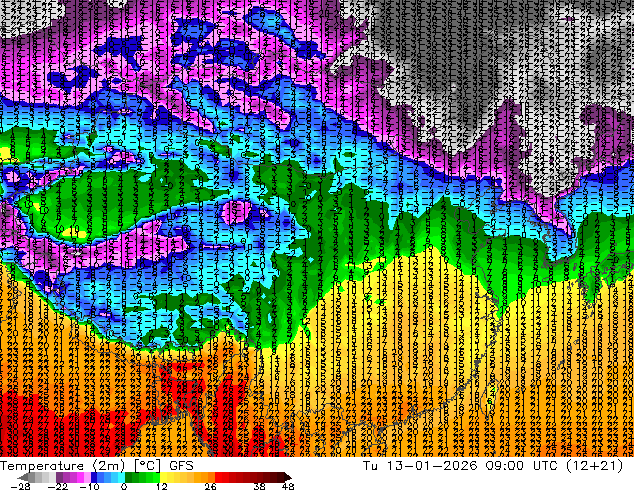Viewport: 634px width, 490px height.
Task: Select the green segment of the temperature color scale
Action: 142,477
